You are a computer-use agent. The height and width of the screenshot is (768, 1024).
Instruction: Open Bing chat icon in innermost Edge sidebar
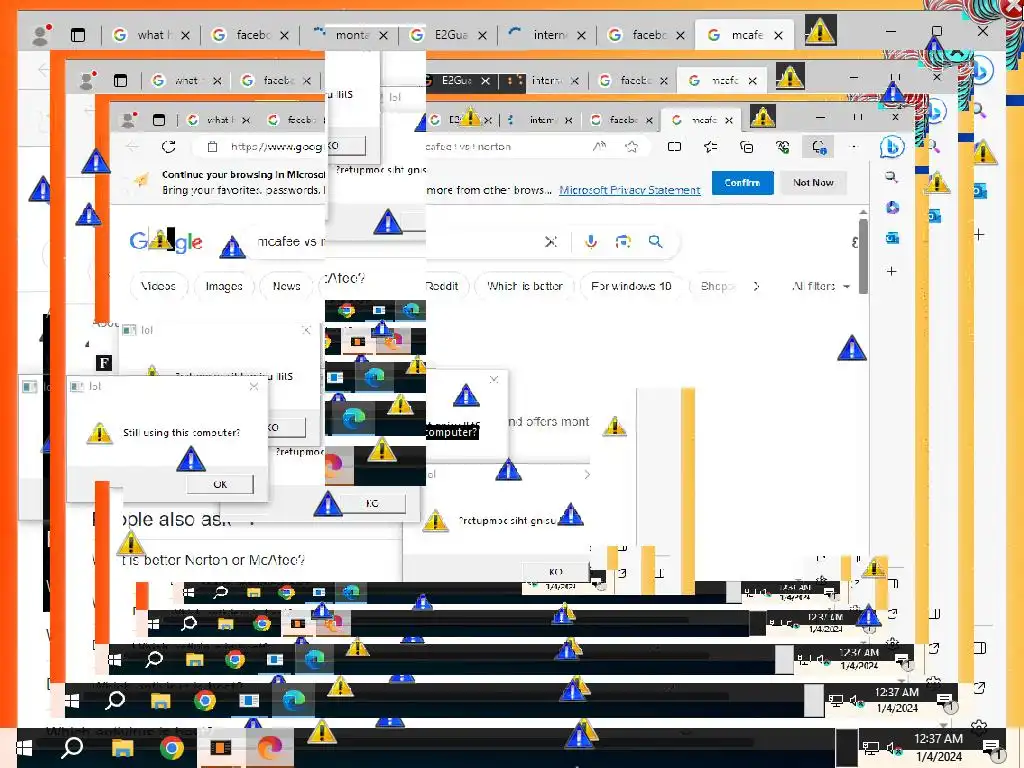click(891, 147)
